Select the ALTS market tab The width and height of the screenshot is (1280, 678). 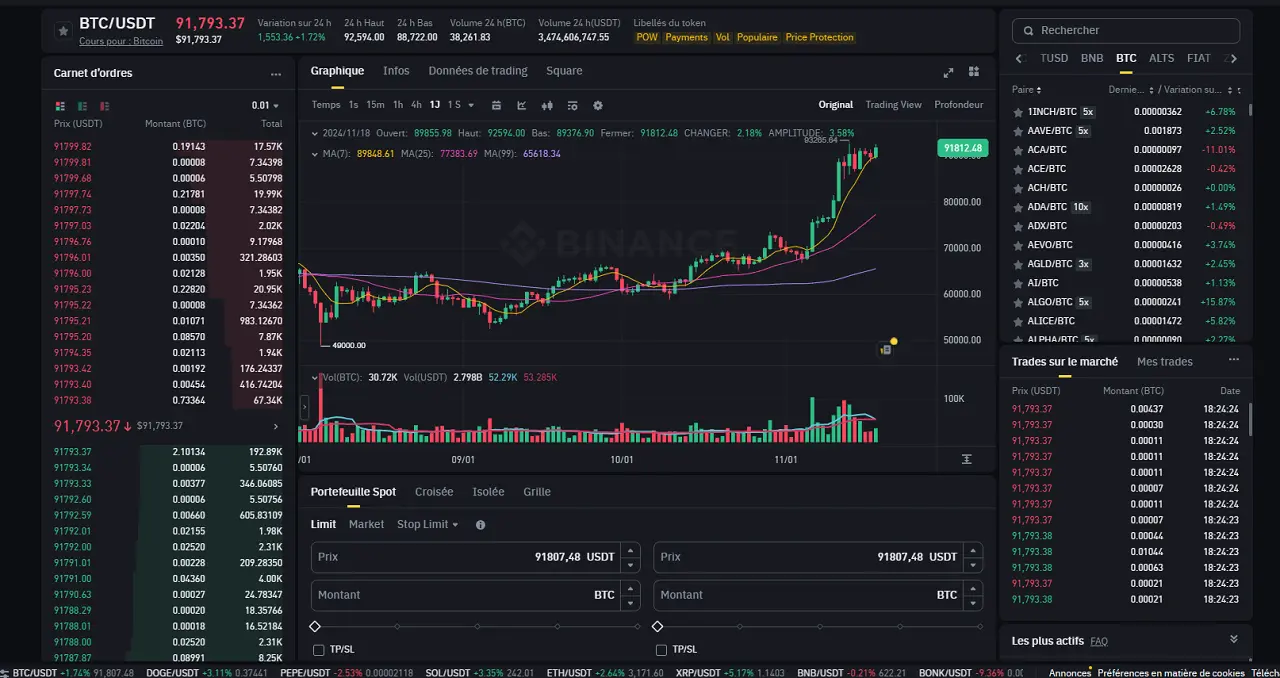[1161, 58]
